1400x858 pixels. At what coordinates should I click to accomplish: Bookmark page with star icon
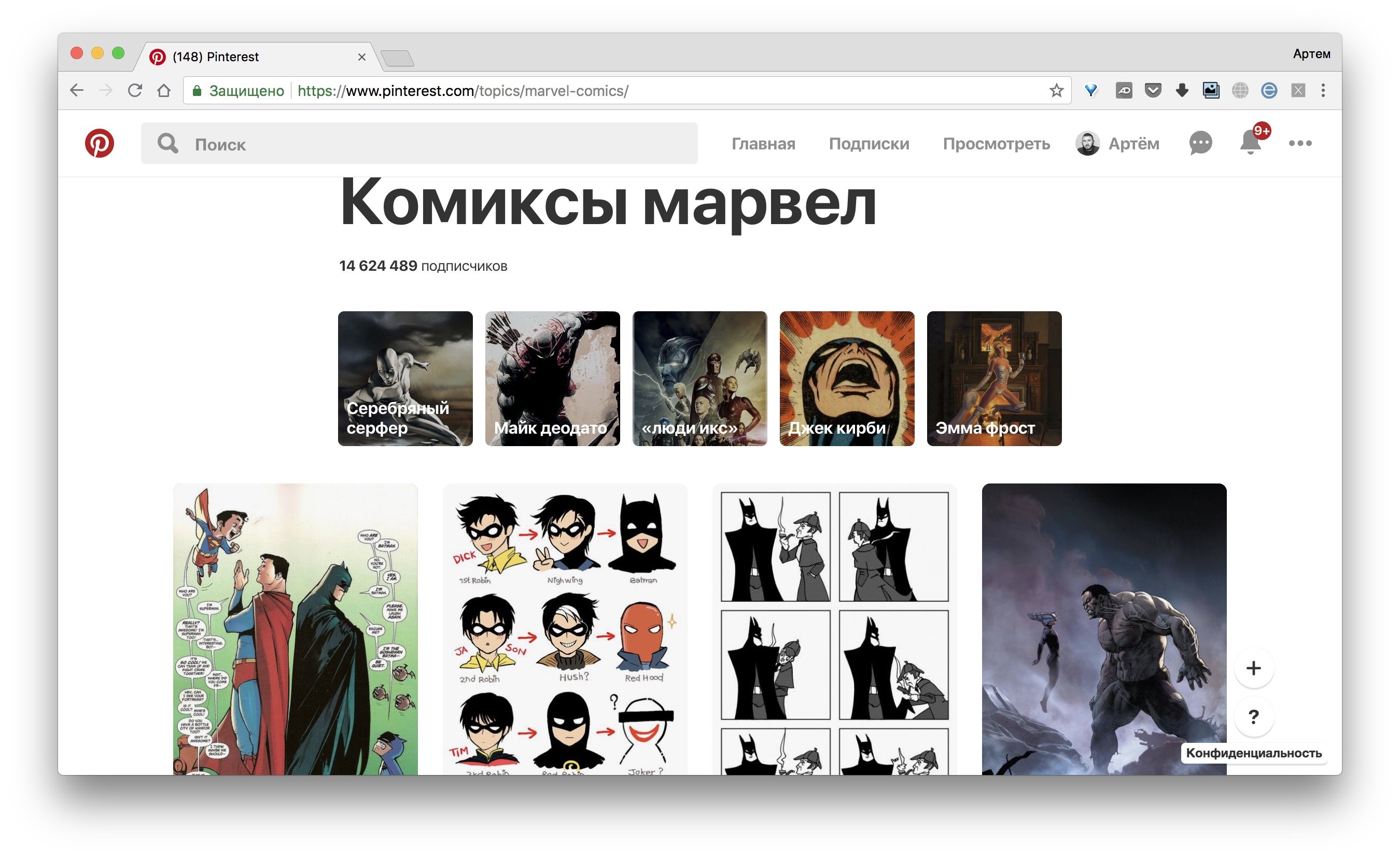(1056, 90)
